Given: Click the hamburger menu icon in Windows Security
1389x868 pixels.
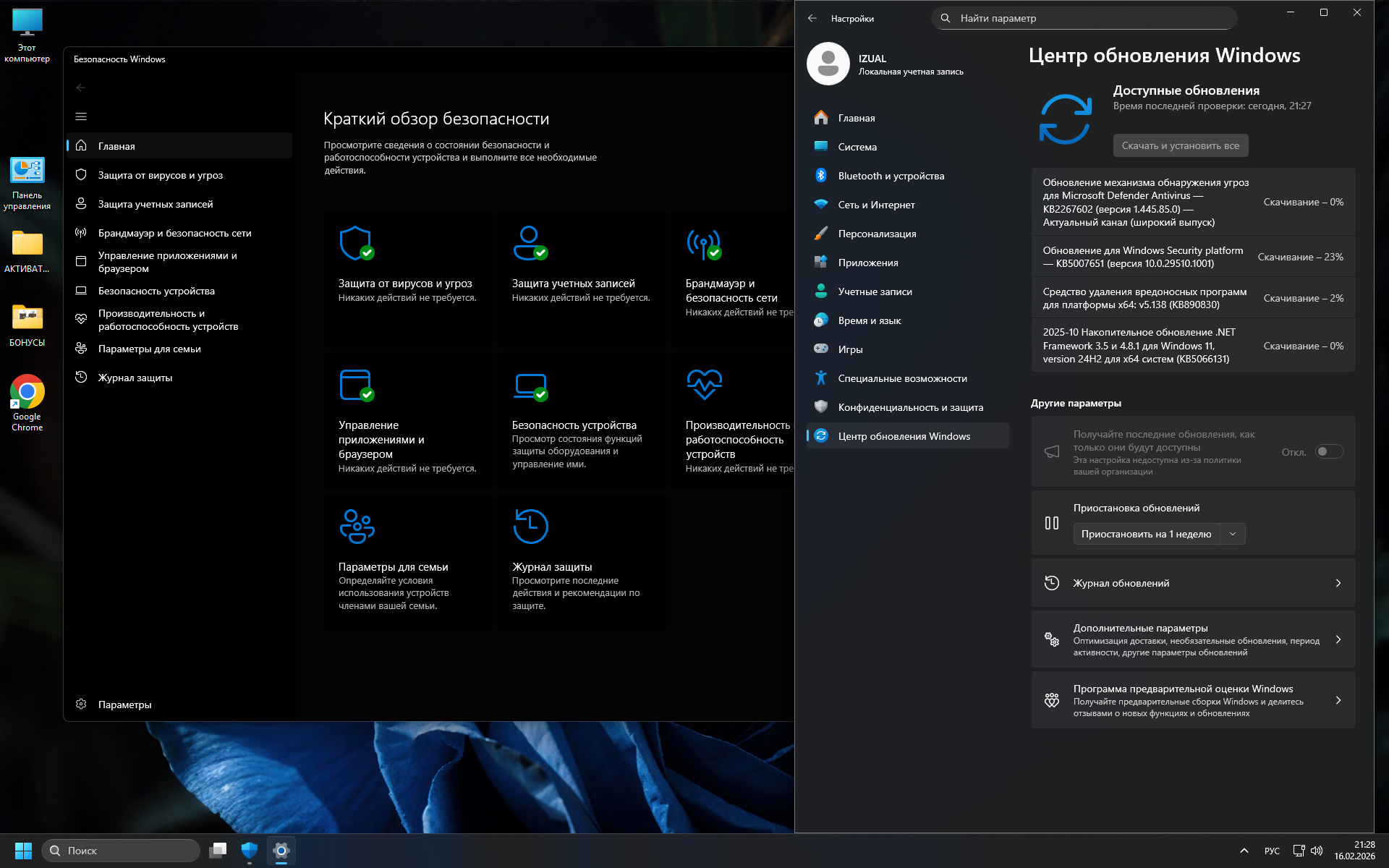Looking at the screenshot, I should pos(81,116).
